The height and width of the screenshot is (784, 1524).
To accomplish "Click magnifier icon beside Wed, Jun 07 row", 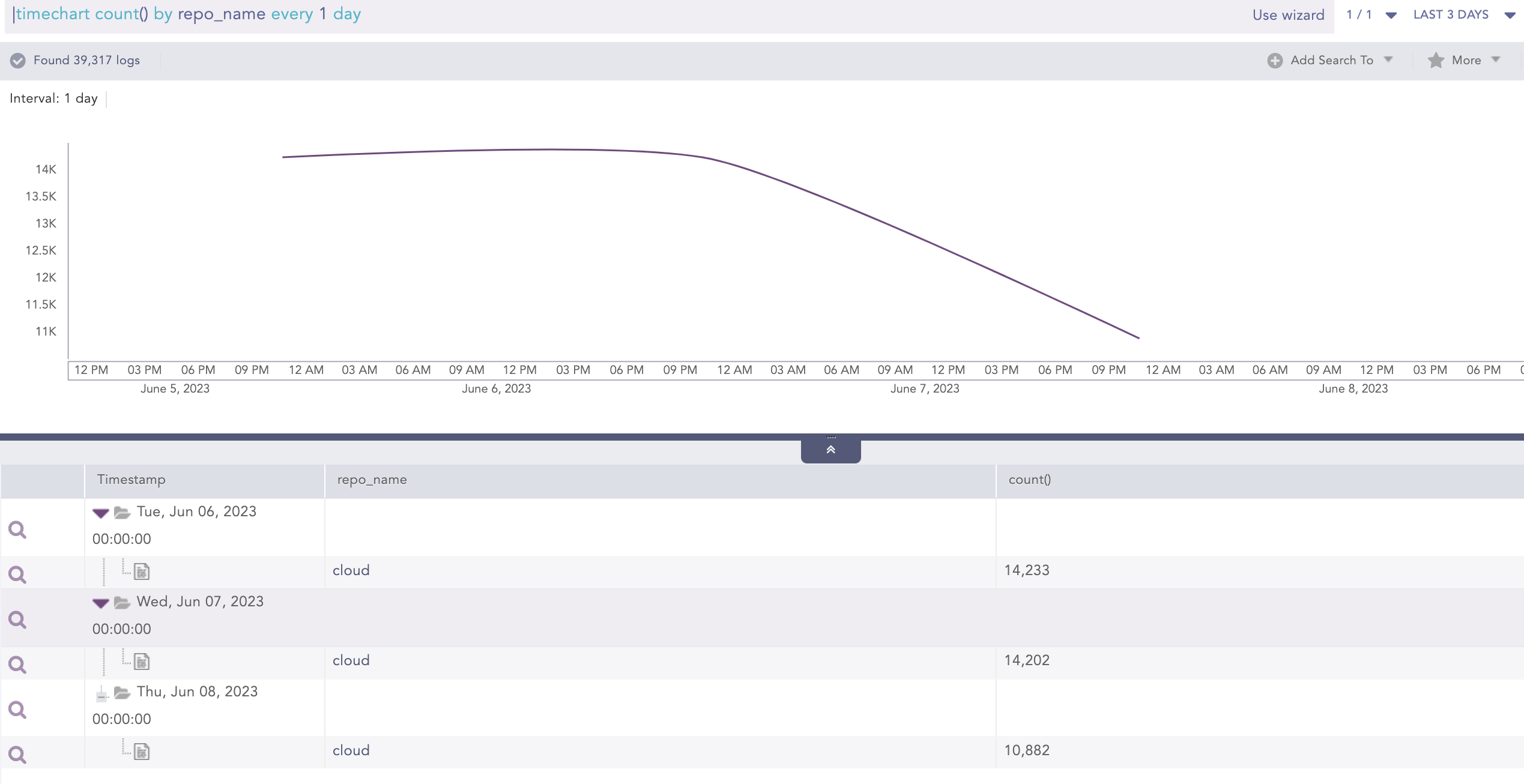I will 17,619.
